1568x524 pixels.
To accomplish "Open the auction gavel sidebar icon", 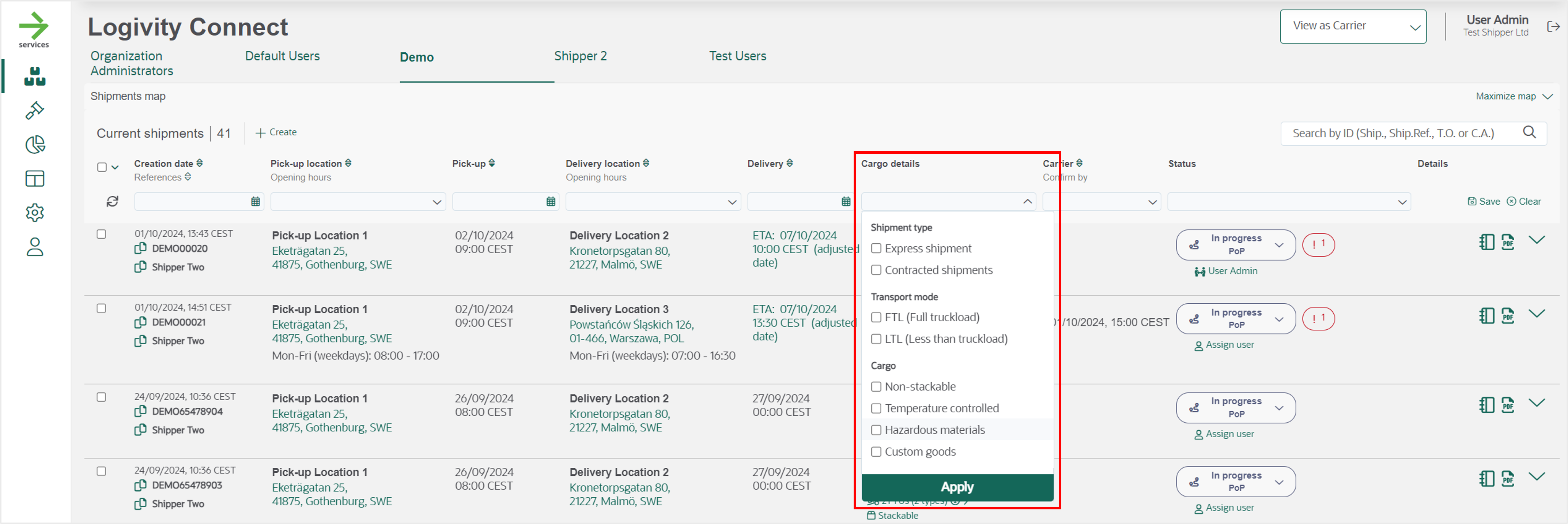I will coord(35,110).
